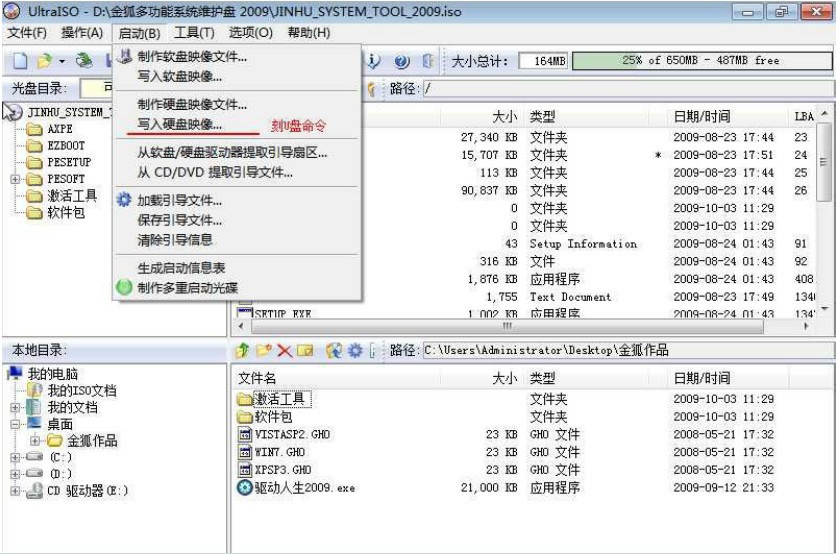This screenshot has width=836, height=554.
Task: Sort disc files by 日期/时间 column header
Action: tap(728, 116)
